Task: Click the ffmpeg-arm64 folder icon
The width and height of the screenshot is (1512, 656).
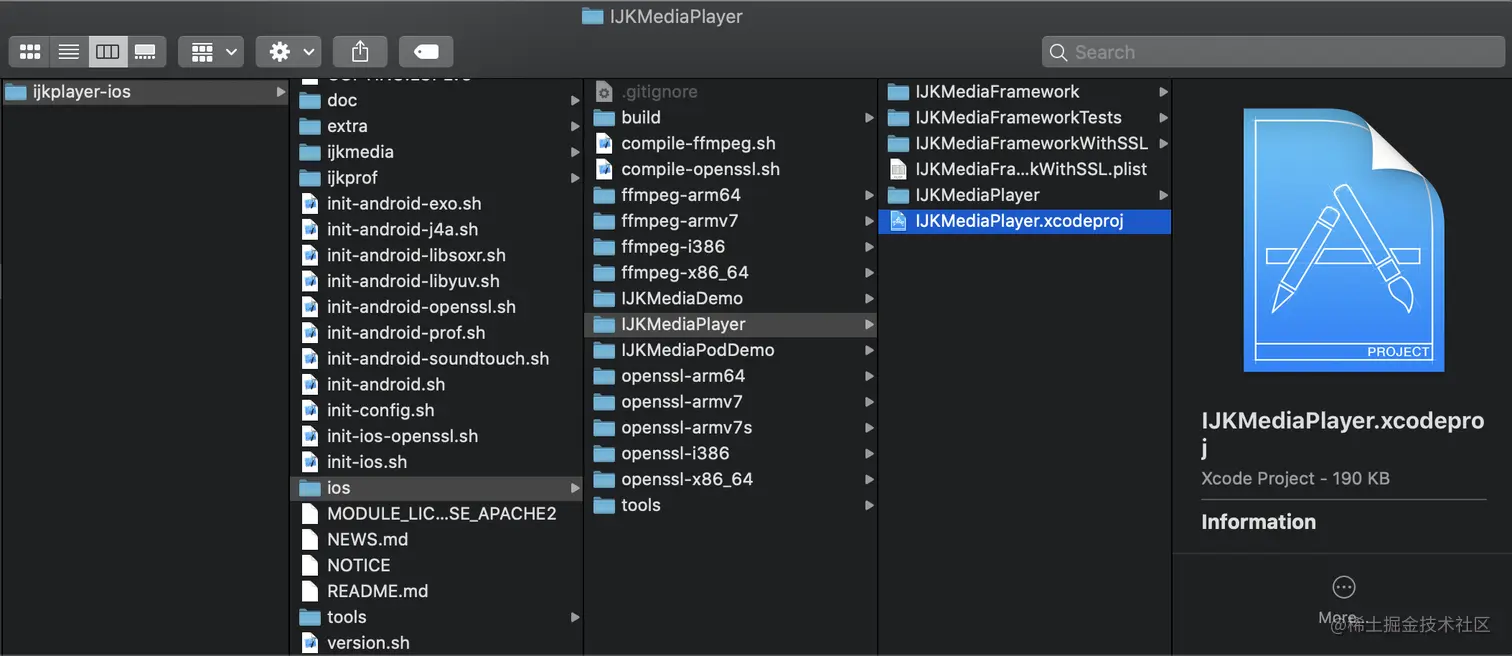Action: point(603,195)
